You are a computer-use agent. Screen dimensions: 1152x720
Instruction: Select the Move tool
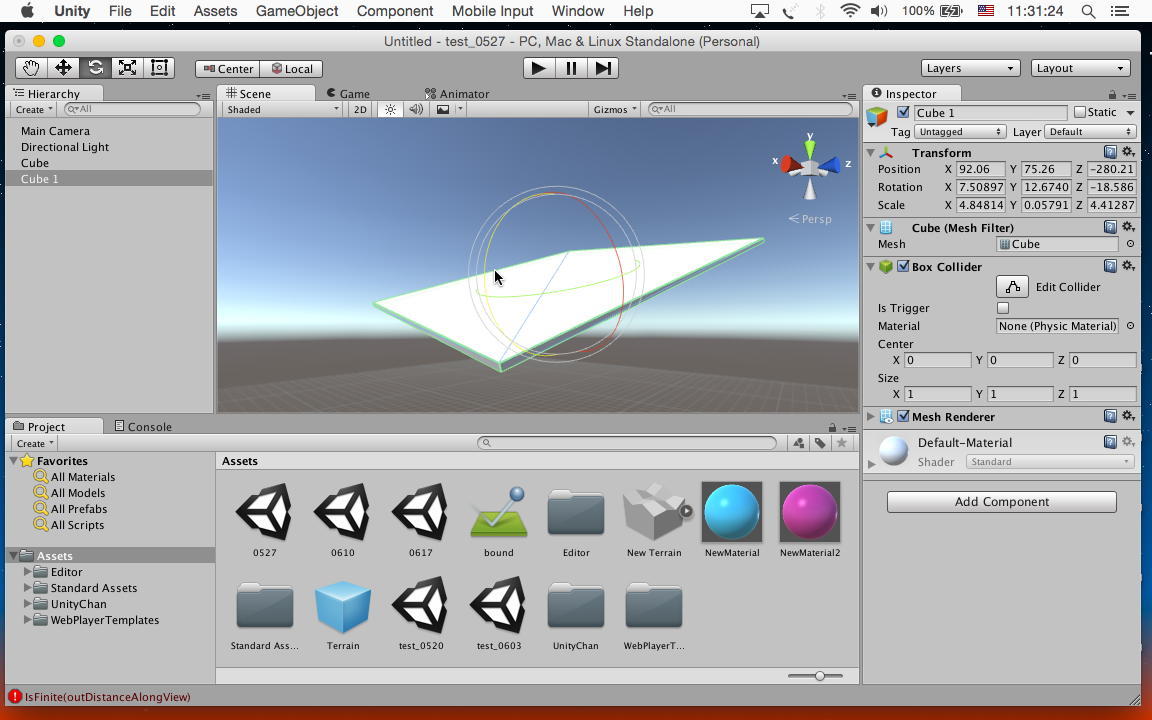63,68
